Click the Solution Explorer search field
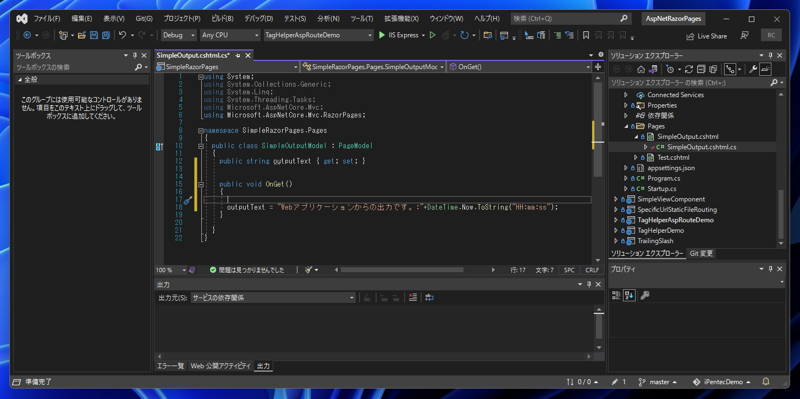Viewport: 800px width, 399px height. pyautogui.click(x=696, y=83)
